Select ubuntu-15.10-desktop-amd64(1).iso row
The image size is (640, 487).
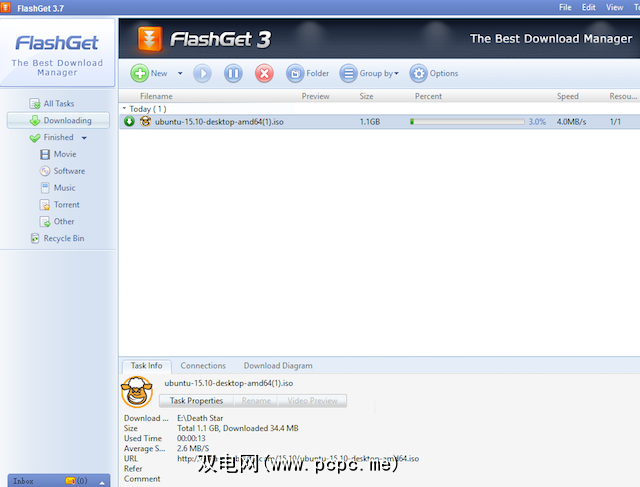[380, 122]
